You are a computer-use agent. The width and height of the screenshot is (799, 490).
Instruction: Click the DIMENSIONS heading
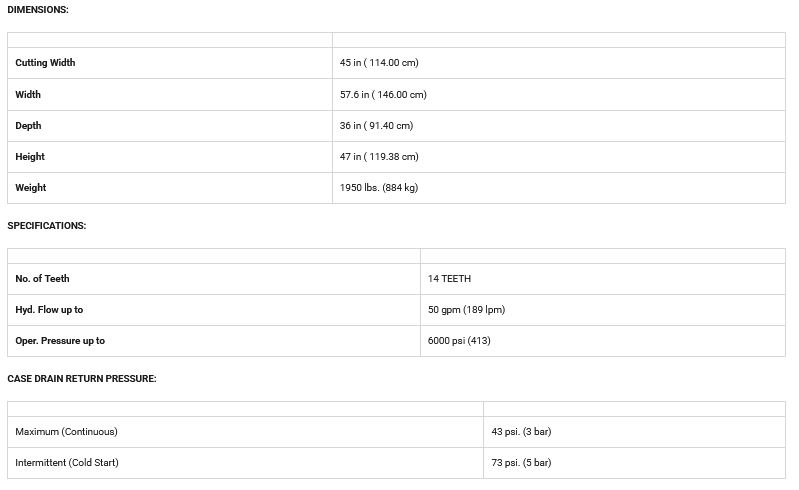tap(38, 9)
